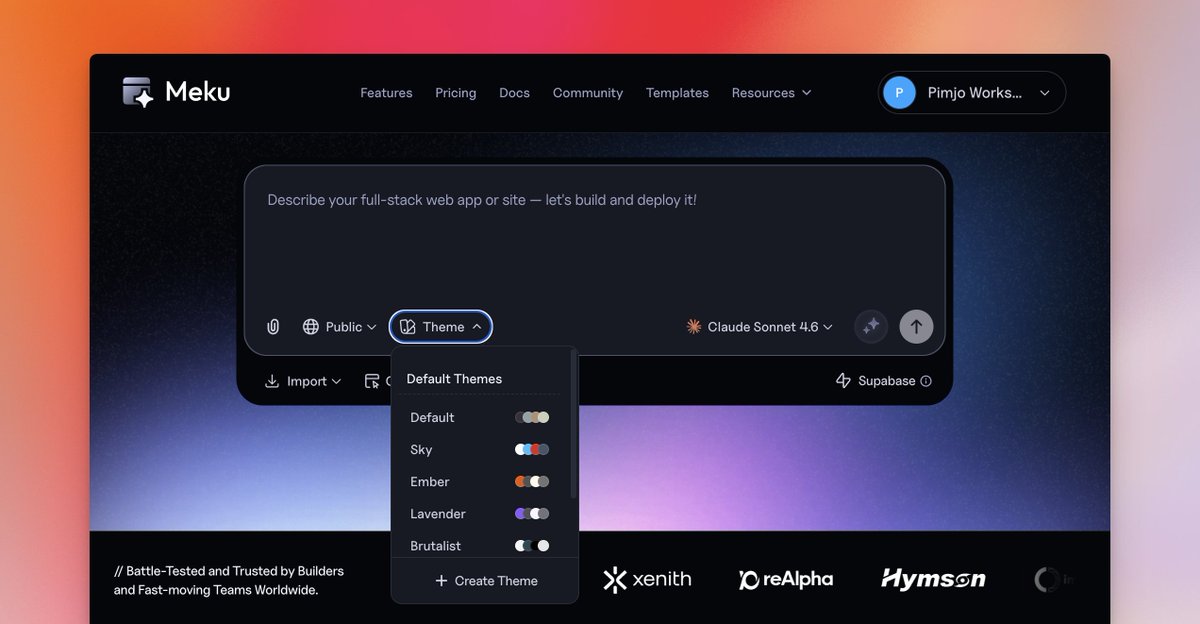Choose the Ember theme
Screen dimensions: 1200x624
point(481,482)
